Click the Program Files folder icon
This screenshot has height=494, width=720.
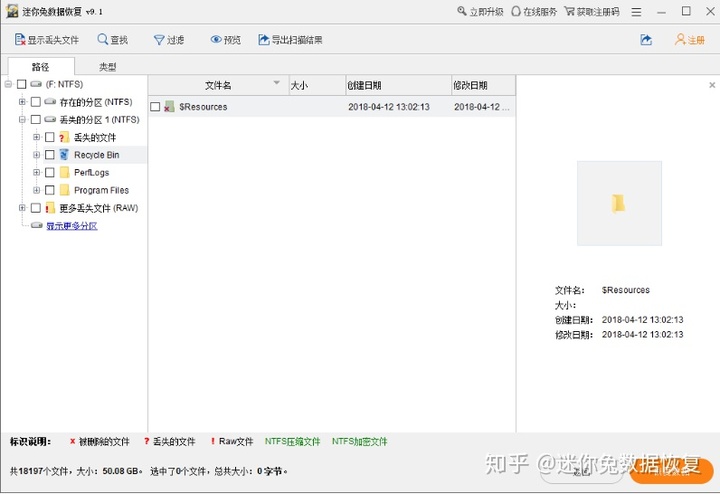pyautogui.click(x=65, y=190)
